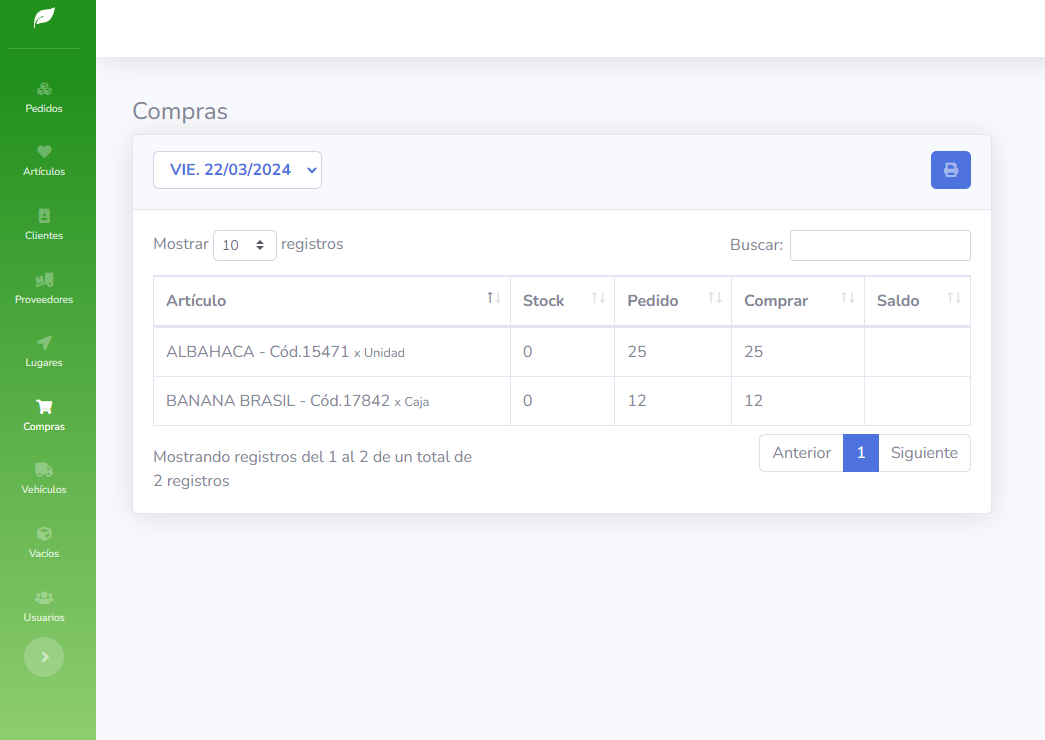Sort by the Saldo column header

tap(916, 301)
